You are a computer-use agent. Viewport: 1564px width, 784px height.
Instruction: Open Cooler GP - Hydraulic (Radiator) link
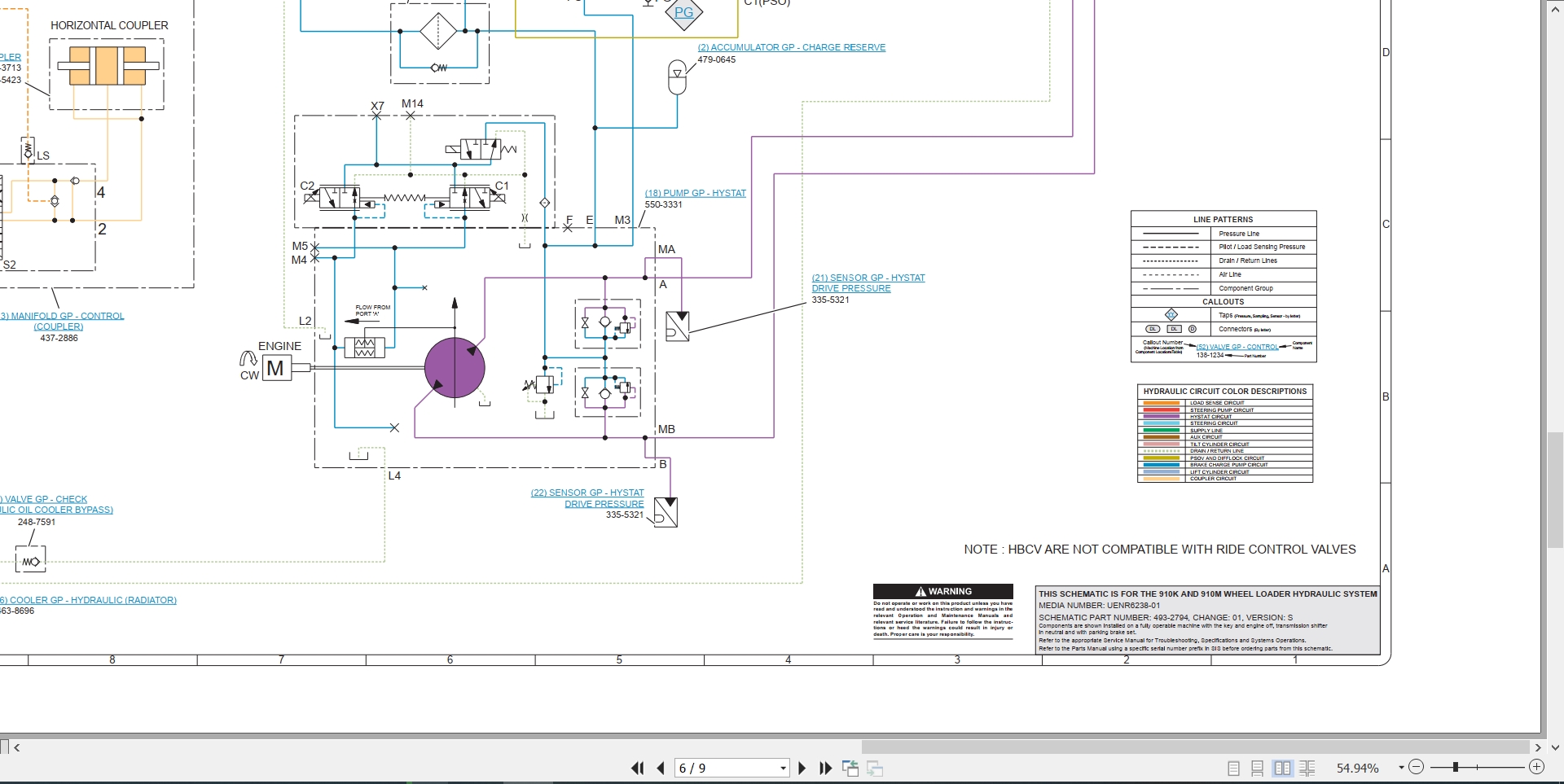[88, 600]
